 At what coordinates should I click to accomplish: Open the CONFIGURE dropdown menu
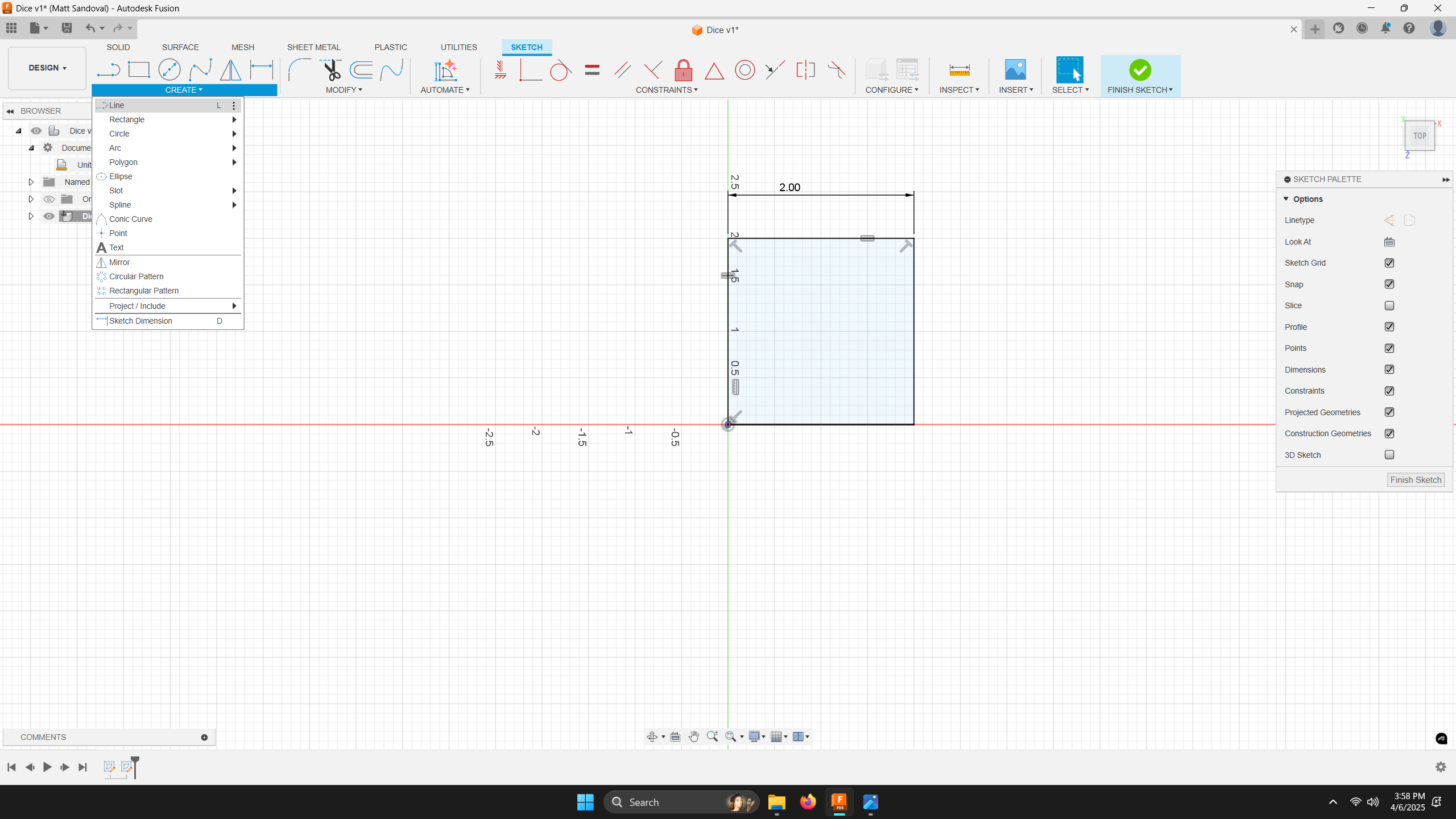pyautogui.click(x=892, y=90)
